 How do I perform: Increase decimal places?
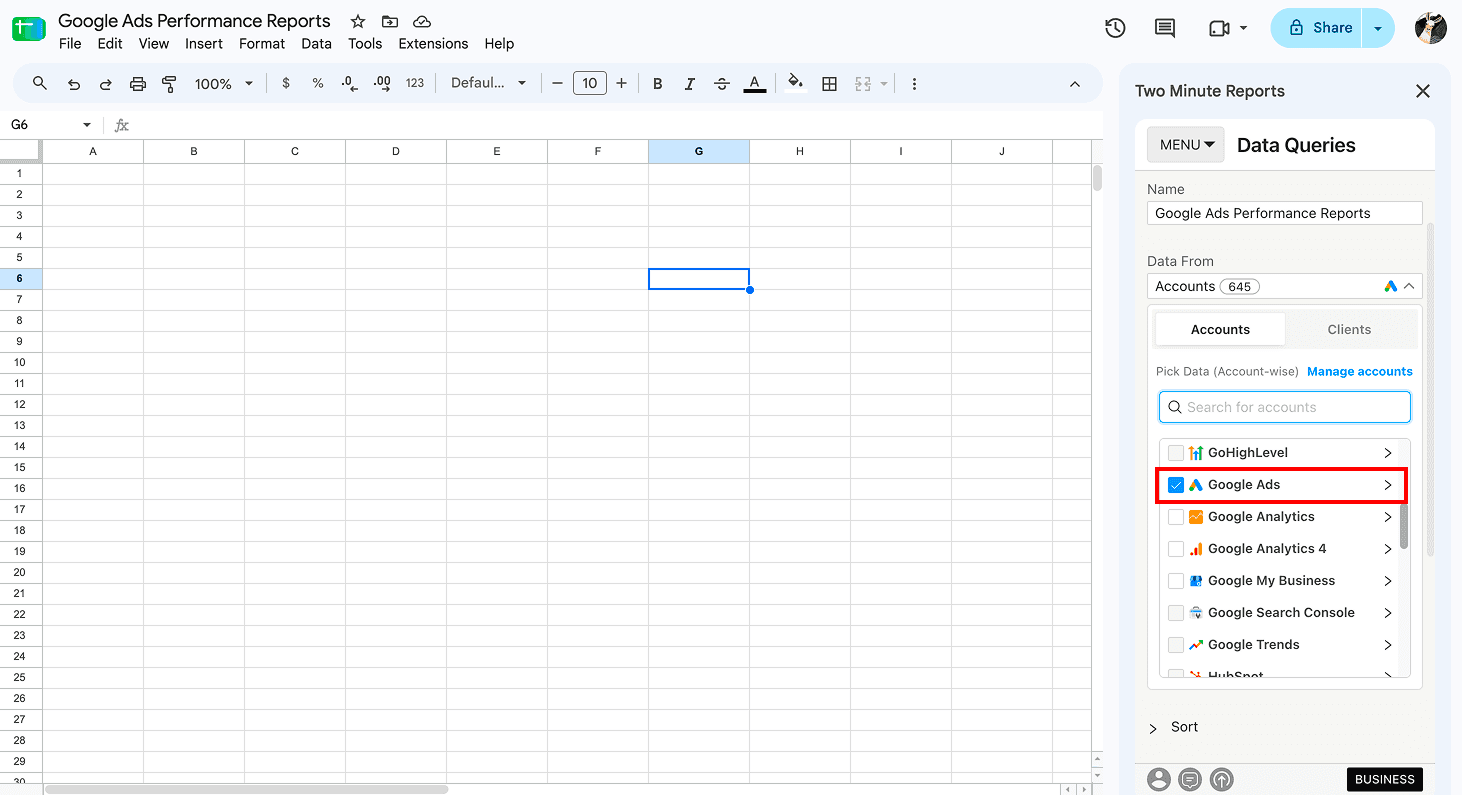tap(382, 84)
